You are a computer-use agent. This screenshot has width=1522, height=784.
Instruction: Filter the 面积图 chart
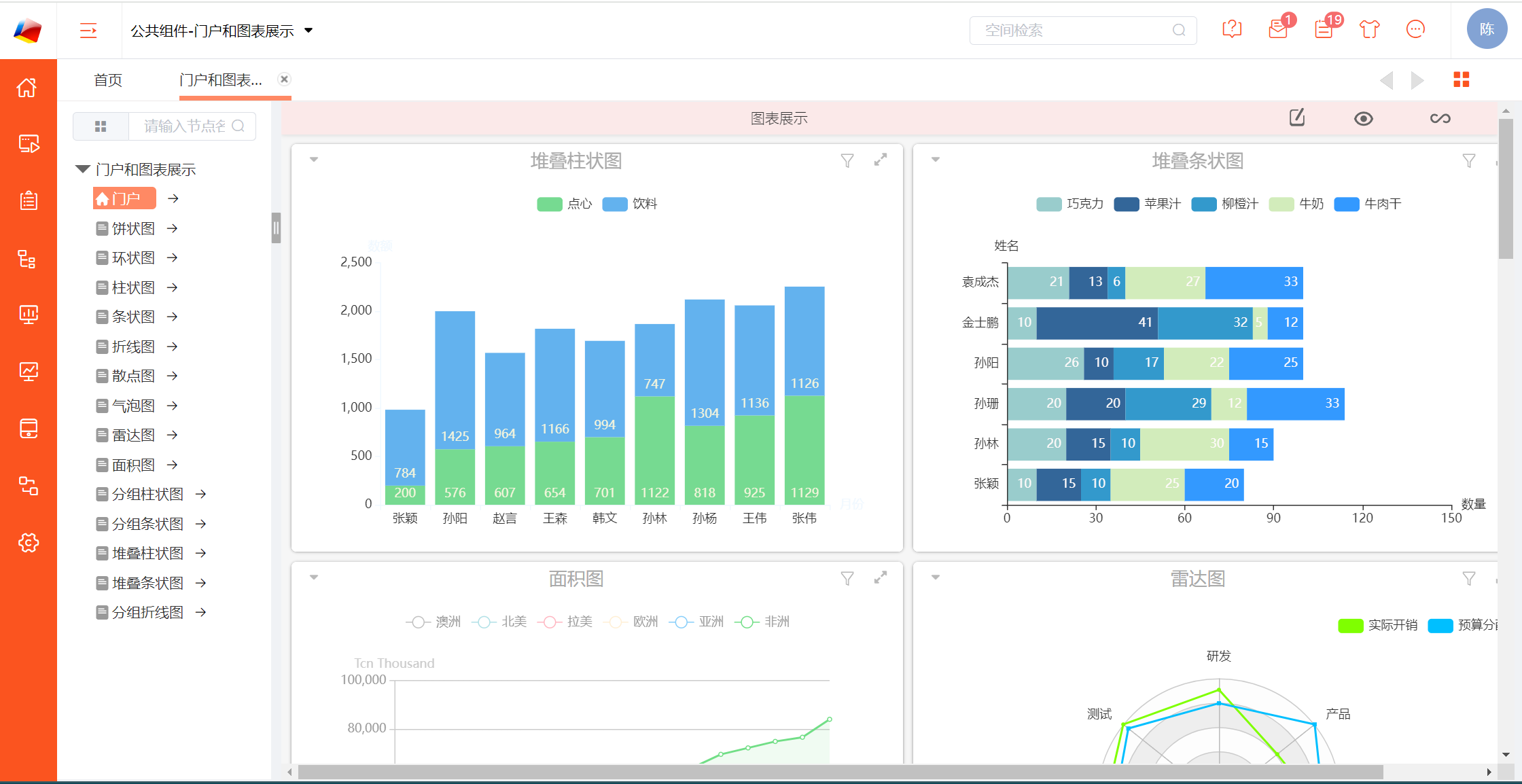pyautogui.click(x=847, y=578)
